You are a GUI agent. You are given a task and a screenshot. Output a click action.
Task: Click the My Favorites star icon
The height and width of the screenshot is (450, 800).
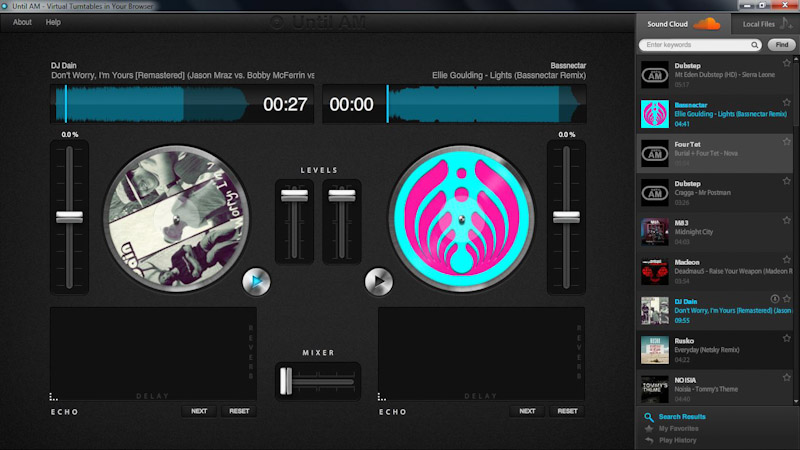[x=648, y=429]
